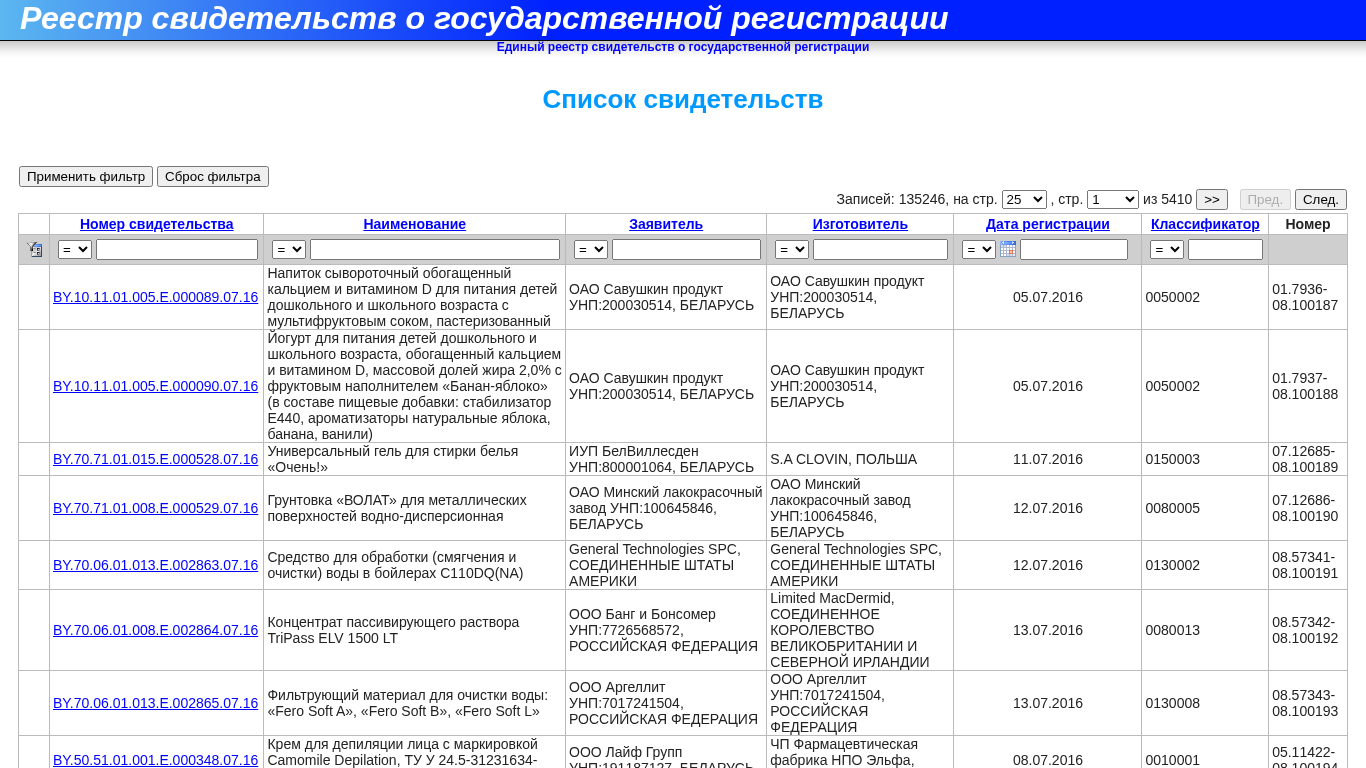Sort table by Дата регистрации header

(x=1047, y=224)
